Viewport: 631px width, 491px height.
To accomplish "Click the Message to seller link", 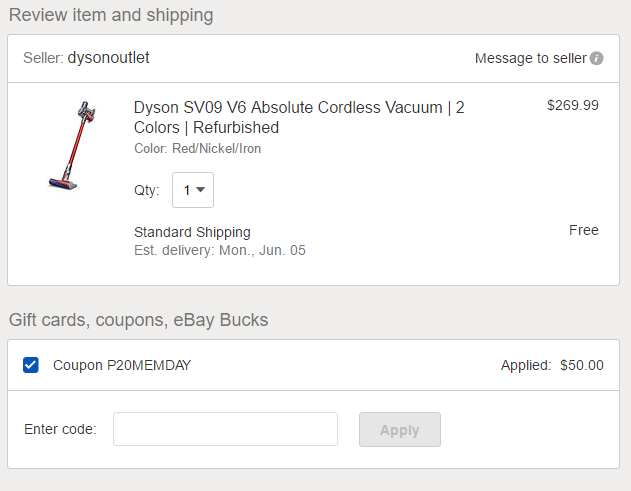I will (x=530, y=58).
